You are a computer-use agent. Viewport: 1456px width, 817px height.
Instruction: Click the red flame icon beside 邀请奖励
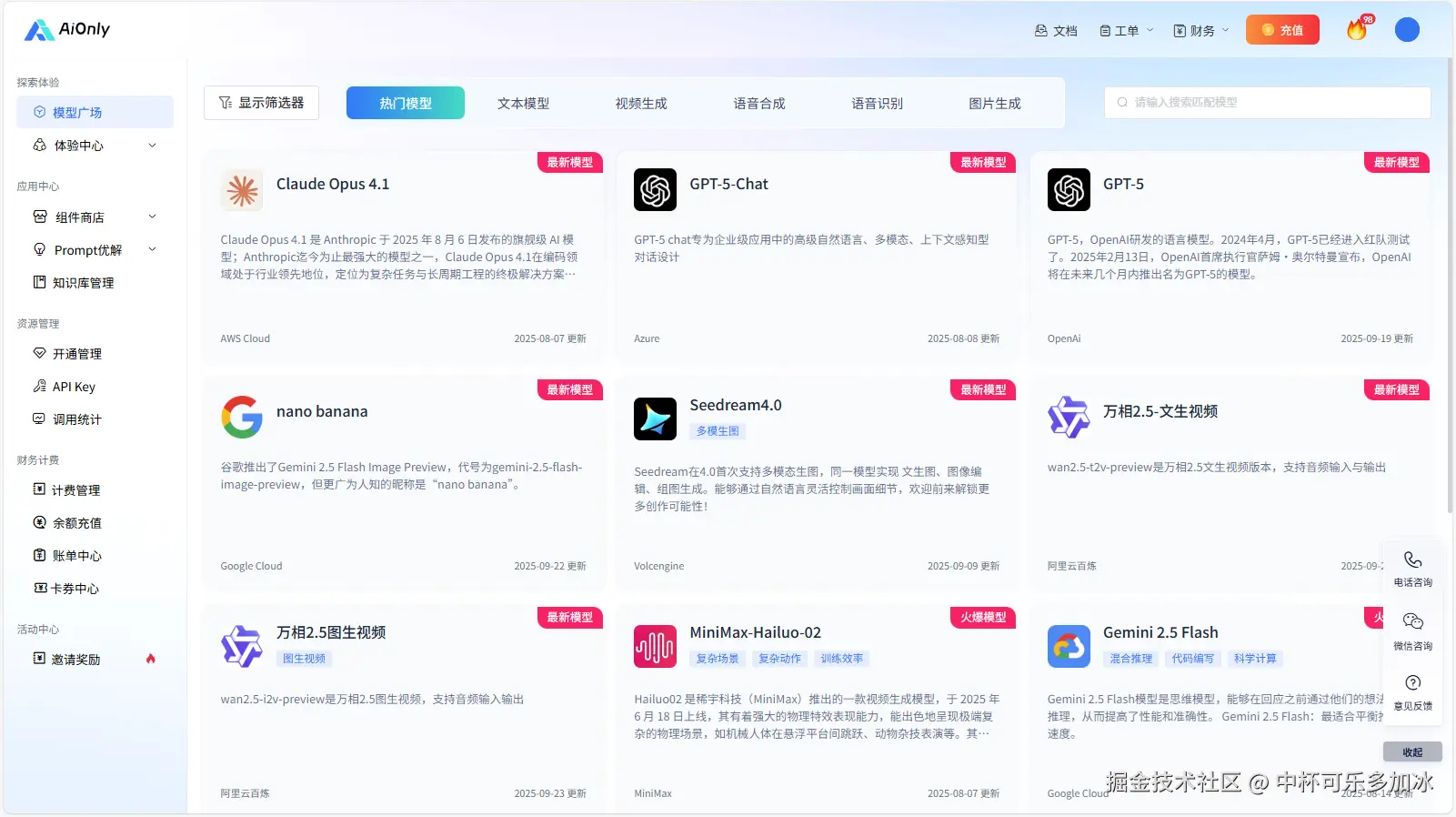coord(151,659)
